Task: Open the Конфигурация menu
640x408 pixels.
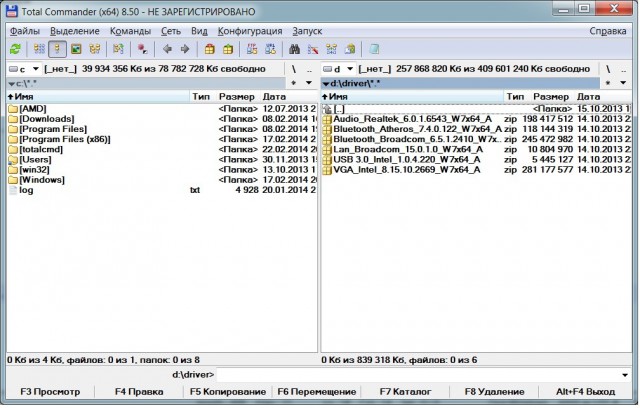Action: [x=250, y=31]
